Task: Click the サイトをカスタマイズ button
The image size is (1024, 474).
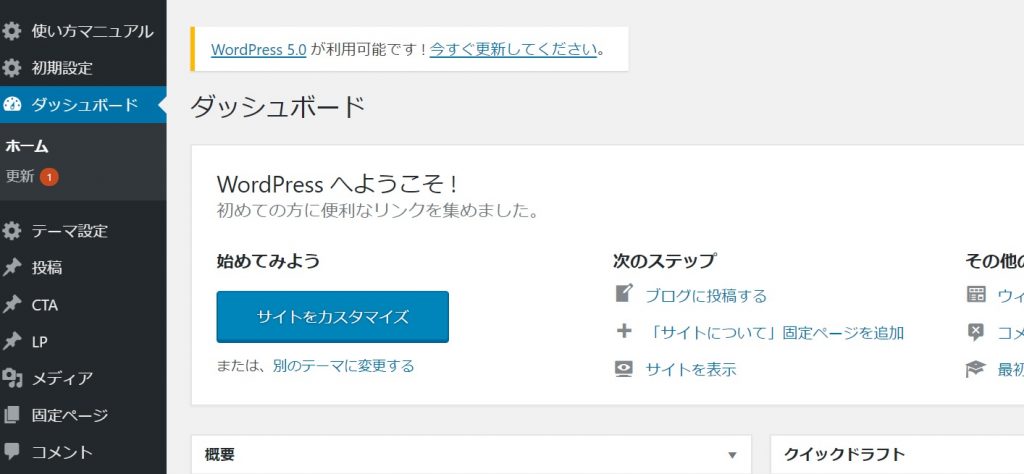Action: tap(332, 317)
